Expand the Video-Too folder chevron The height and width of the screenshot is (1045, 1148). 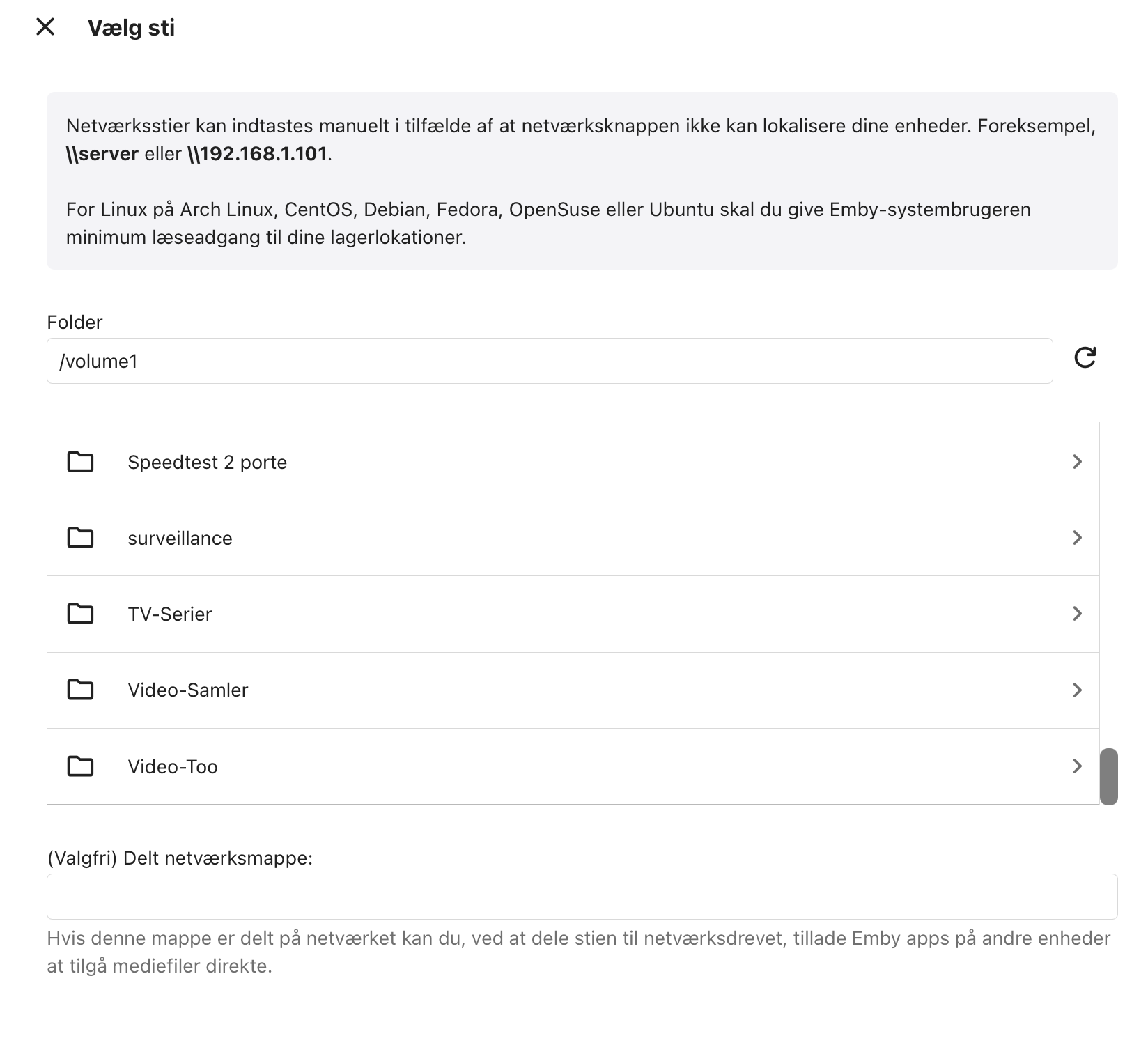(1077, 766)
